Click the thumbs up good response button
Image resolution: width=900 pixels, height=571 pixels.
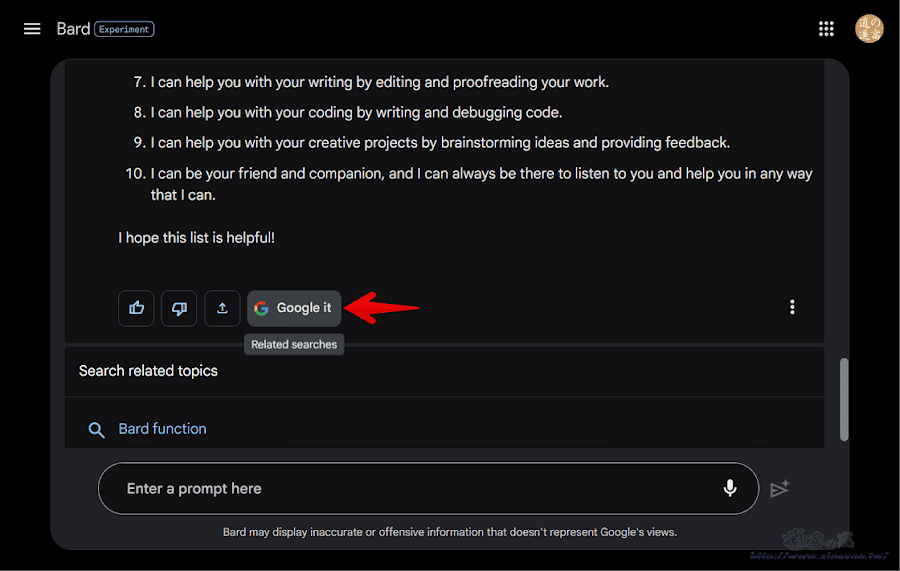coord(136,308)
